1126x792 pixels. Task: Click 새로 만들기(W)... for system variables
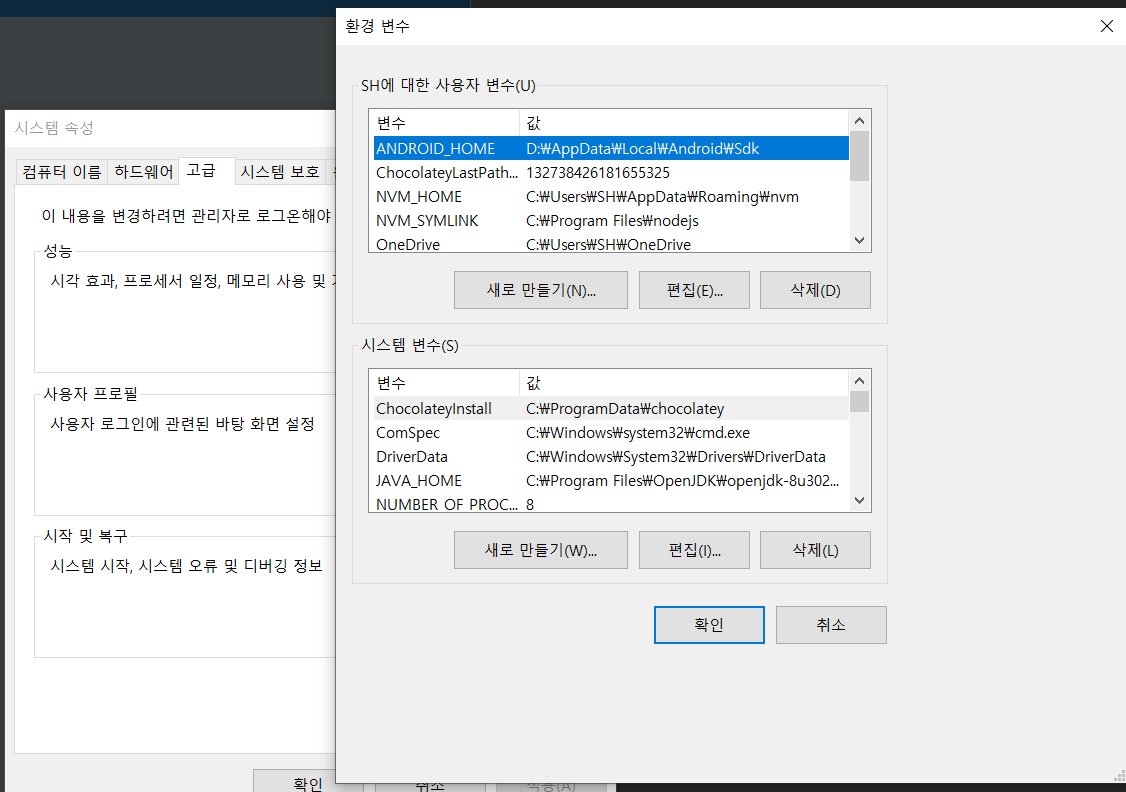click(x=541, y=550)
